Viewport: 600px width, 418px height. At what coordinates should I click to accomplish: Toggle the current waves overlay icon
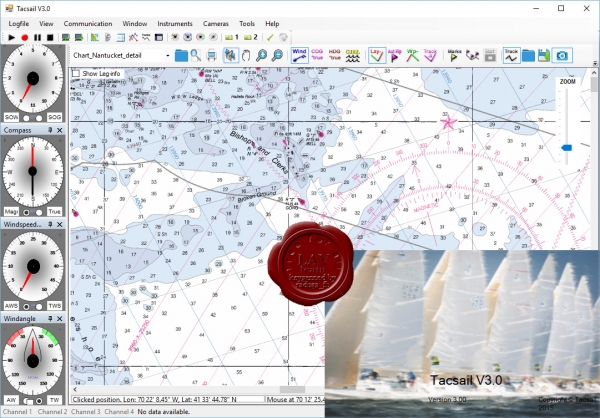coord(352,56)
